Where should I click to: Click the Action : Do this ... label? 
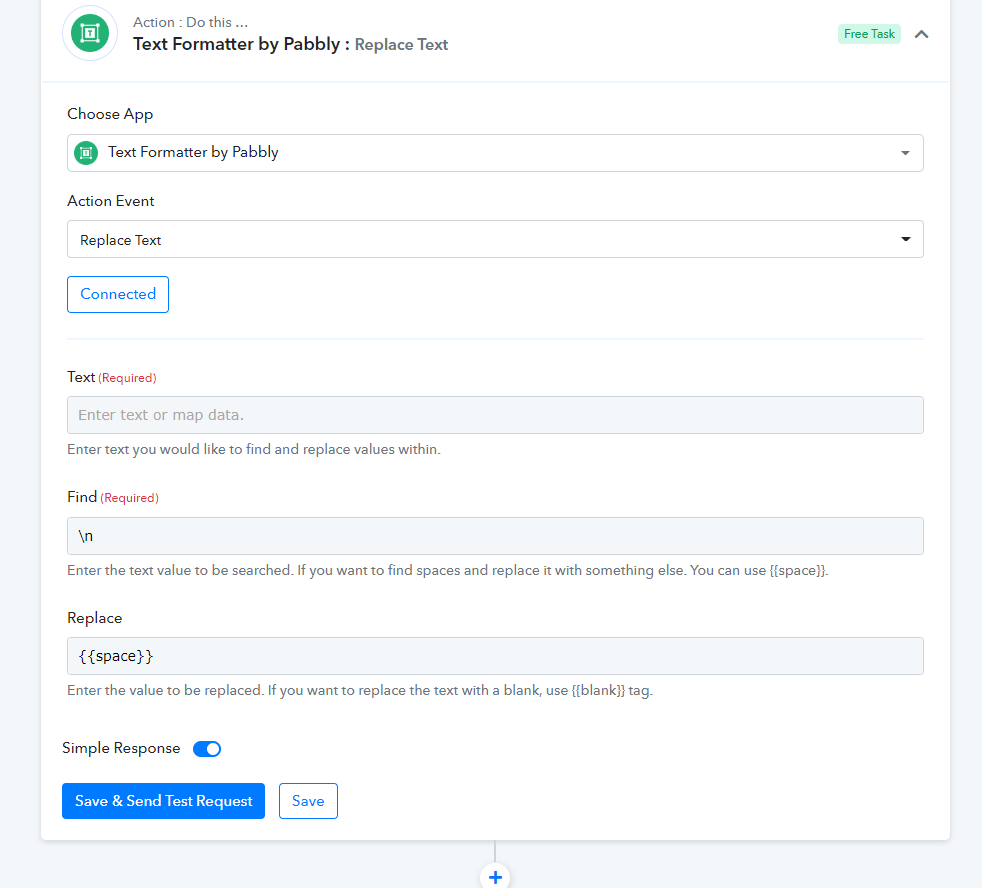(190, 23)
